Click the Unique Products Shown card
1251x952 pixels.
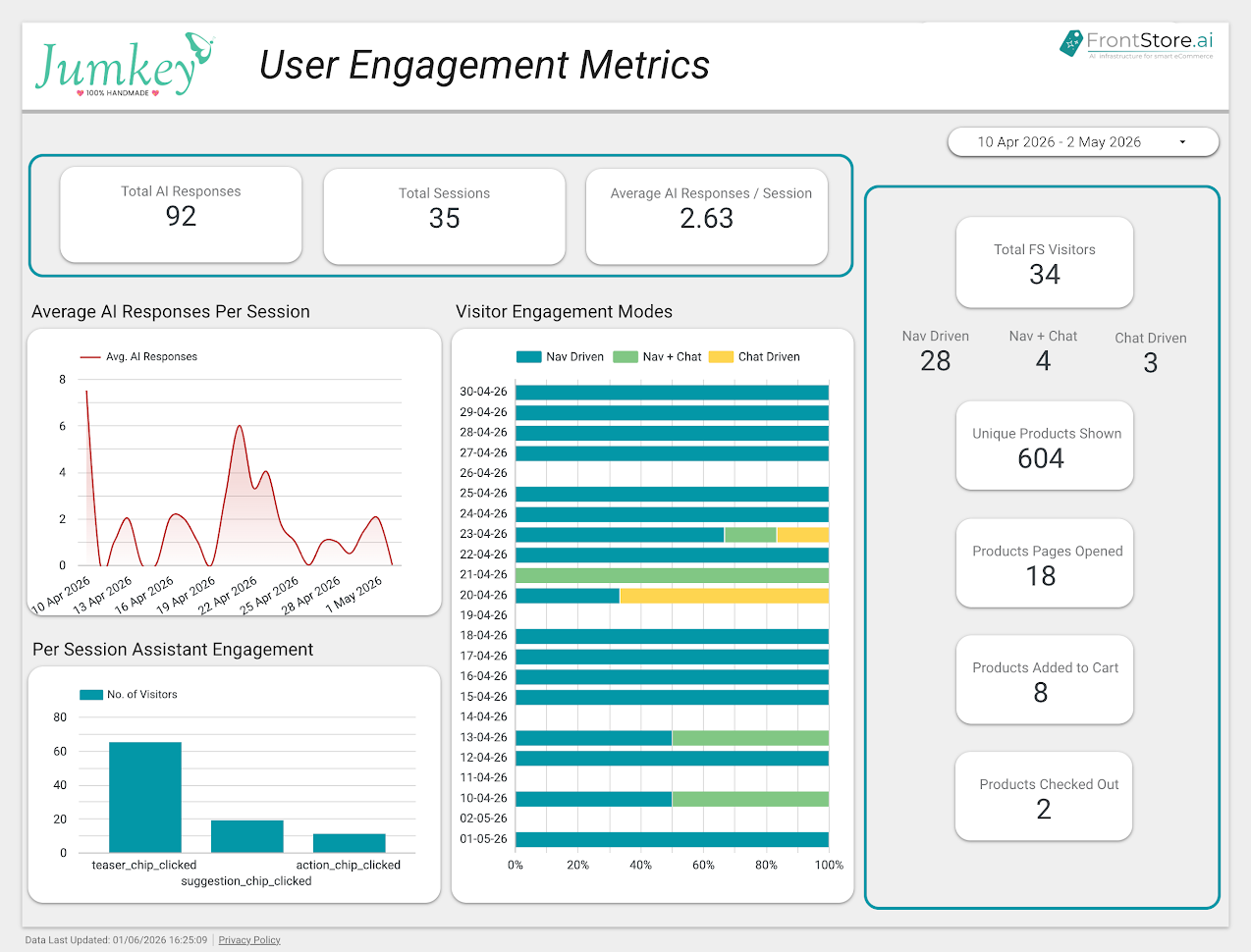pos(1045,446)
